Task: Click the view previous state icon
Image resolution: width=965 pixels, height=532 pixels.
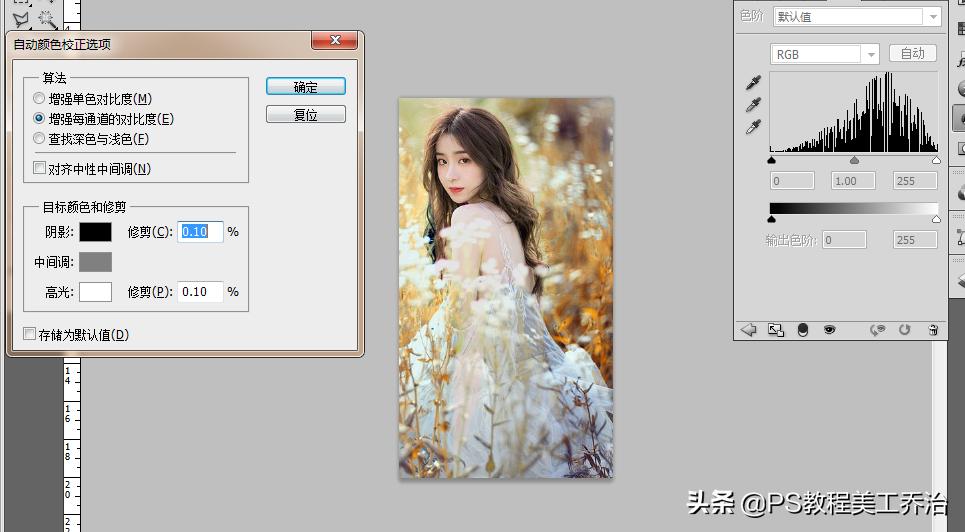Action: (x=878, y=329)
